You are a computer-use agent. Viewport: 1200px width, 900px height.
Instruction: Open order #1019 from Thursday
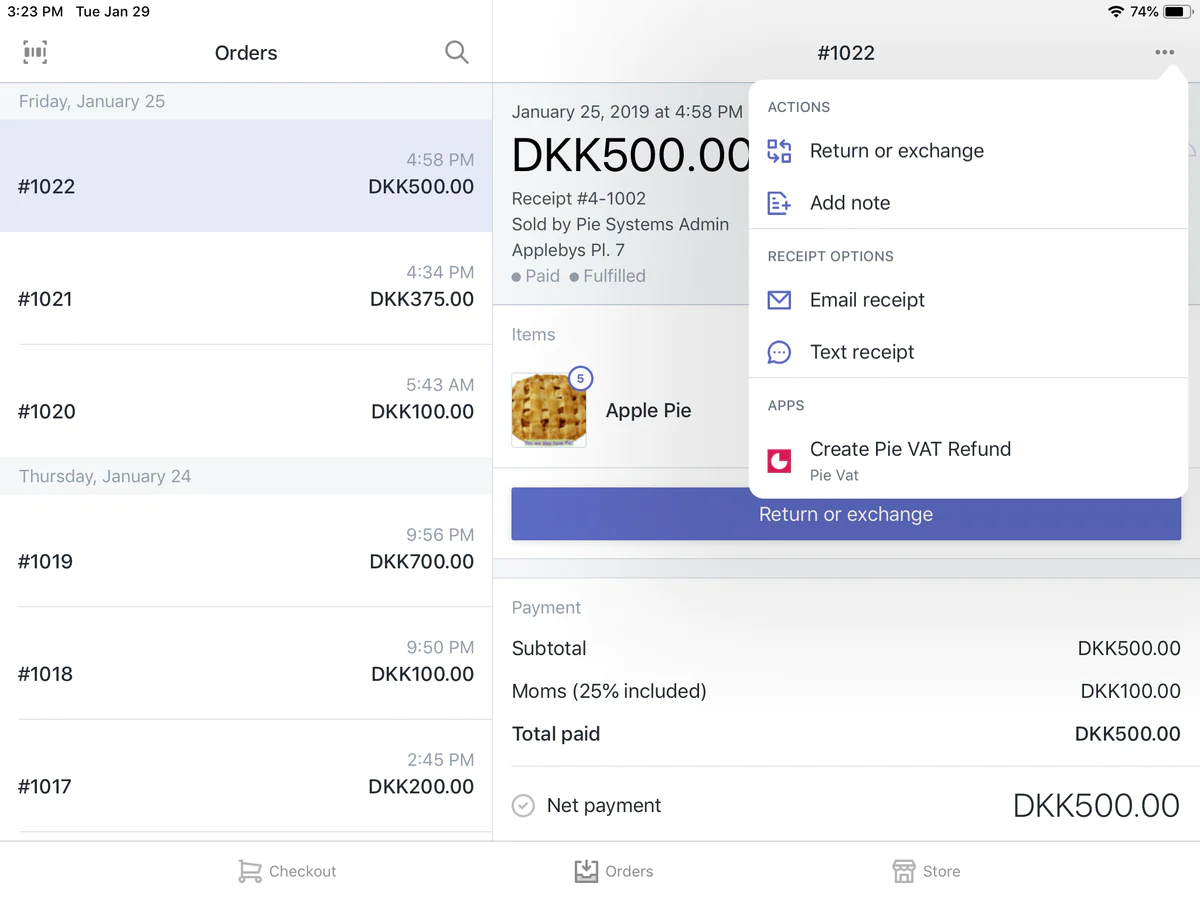pos(246,550)
